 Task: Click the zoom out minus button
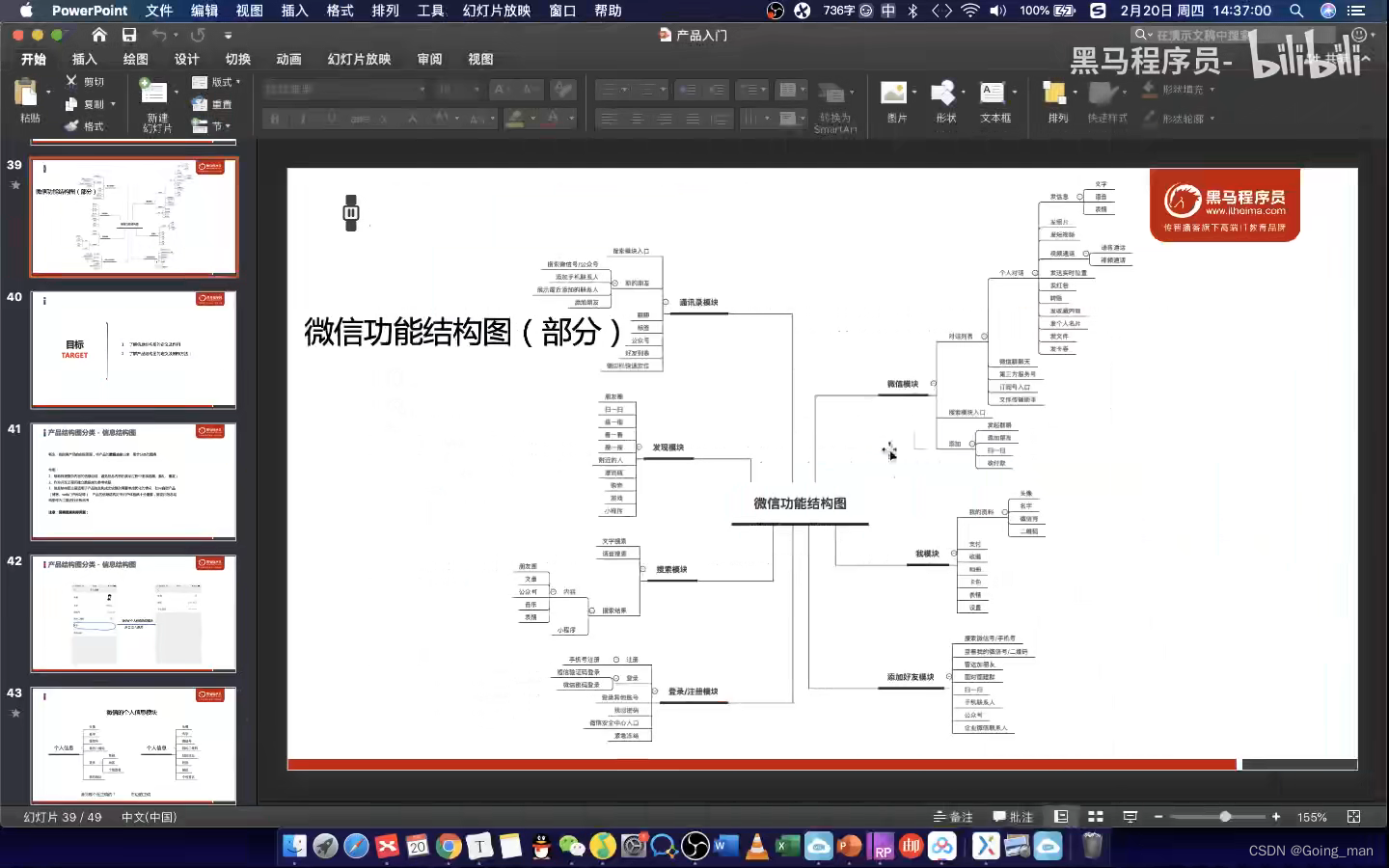(1158, 817)
